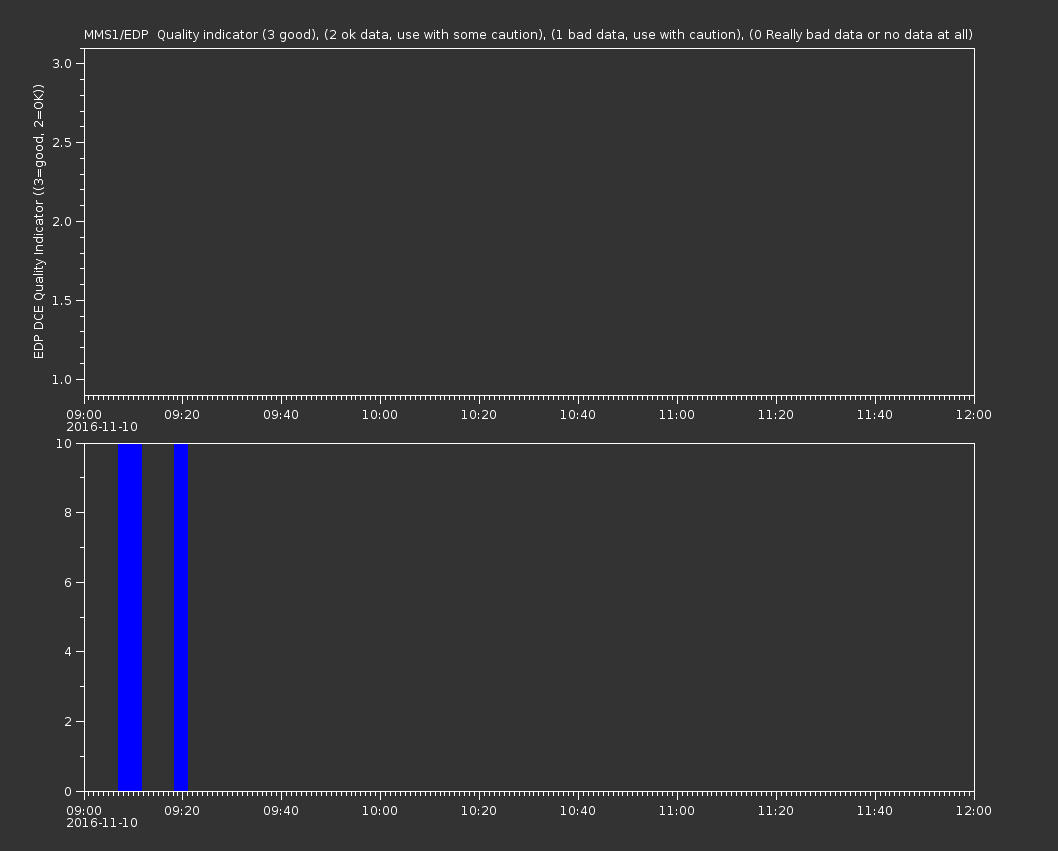1058x851 pixels.
Task: Click the 10:00 label under the bar plot
Action: 380,810
